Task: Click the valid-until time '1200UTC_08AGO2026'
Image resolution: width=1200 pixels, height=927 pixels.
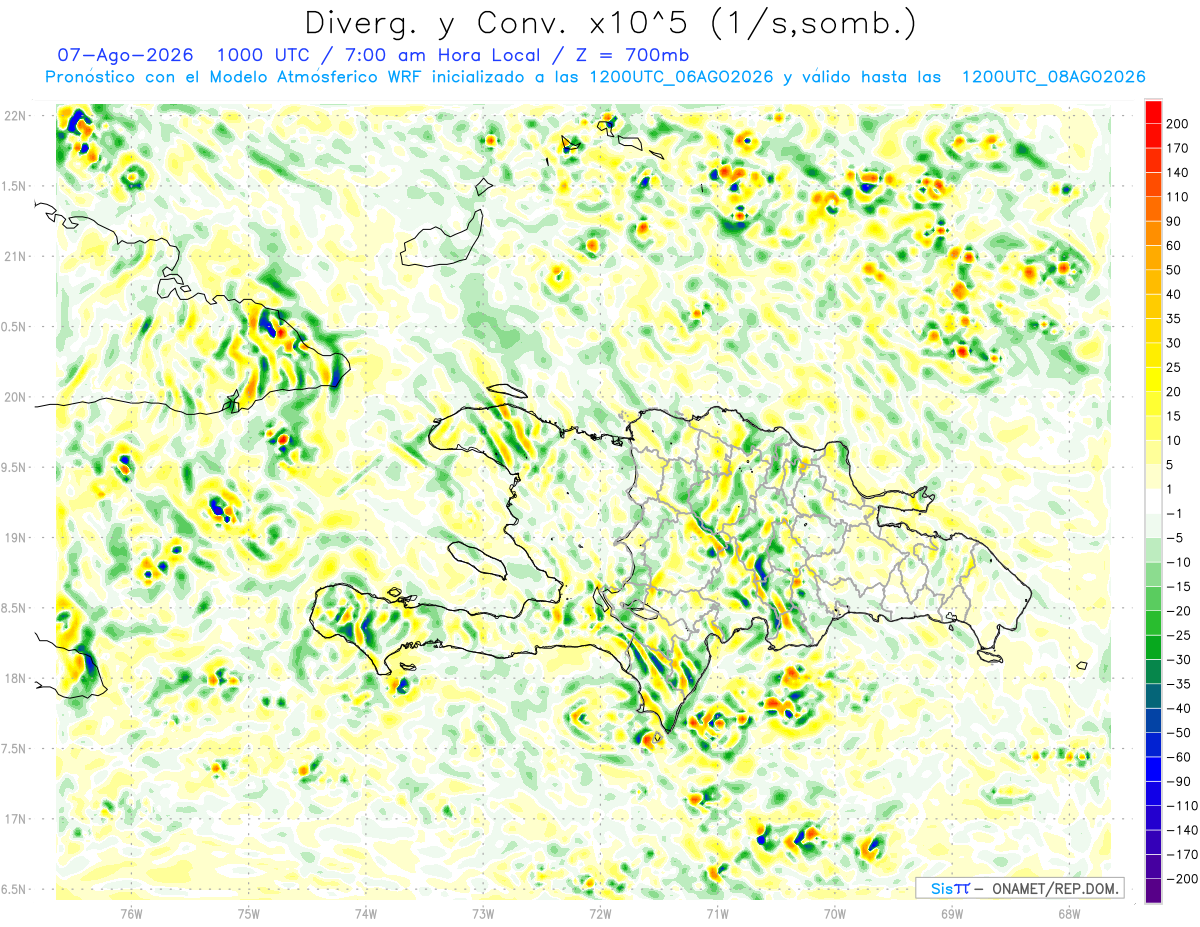Action: (x=1053, y=77)
